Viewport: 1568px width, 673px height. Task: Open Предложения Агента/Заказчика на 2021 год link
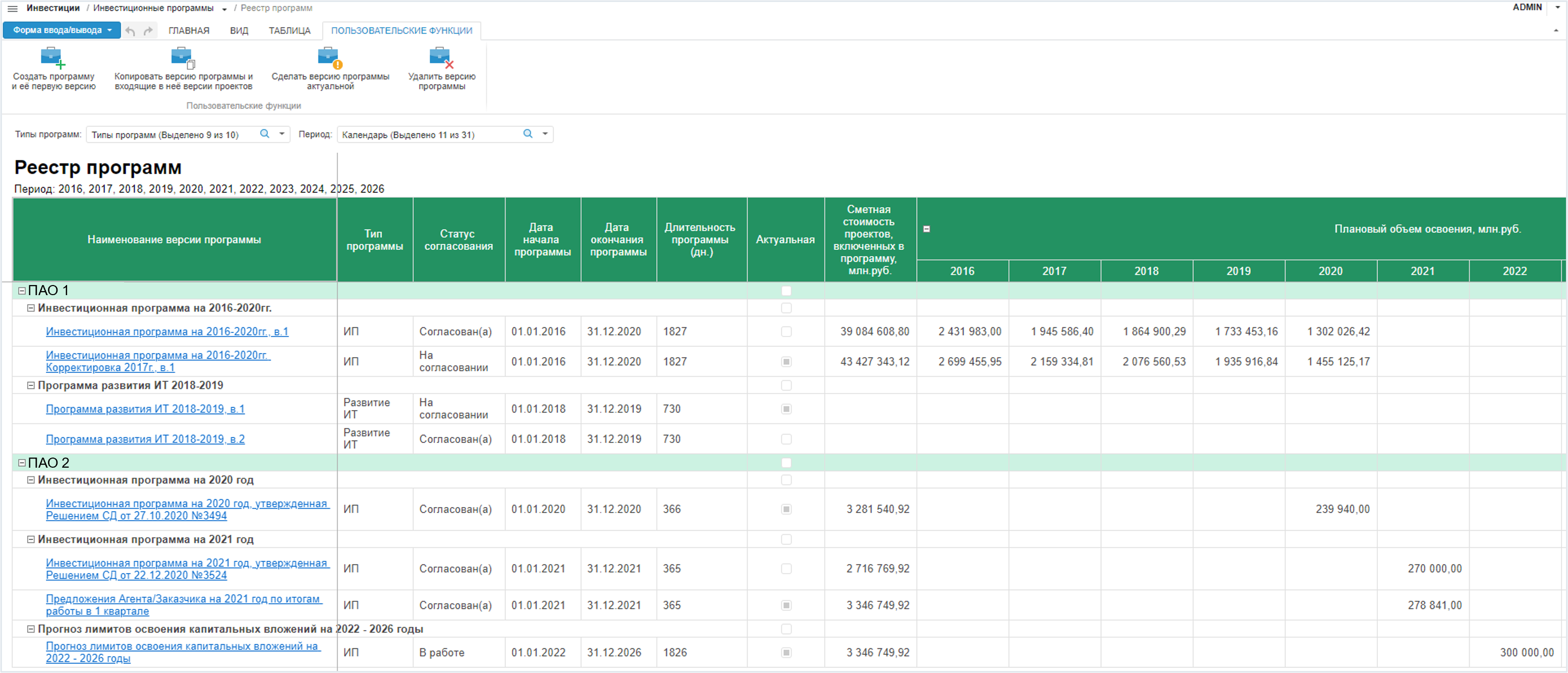pos(184,605)
